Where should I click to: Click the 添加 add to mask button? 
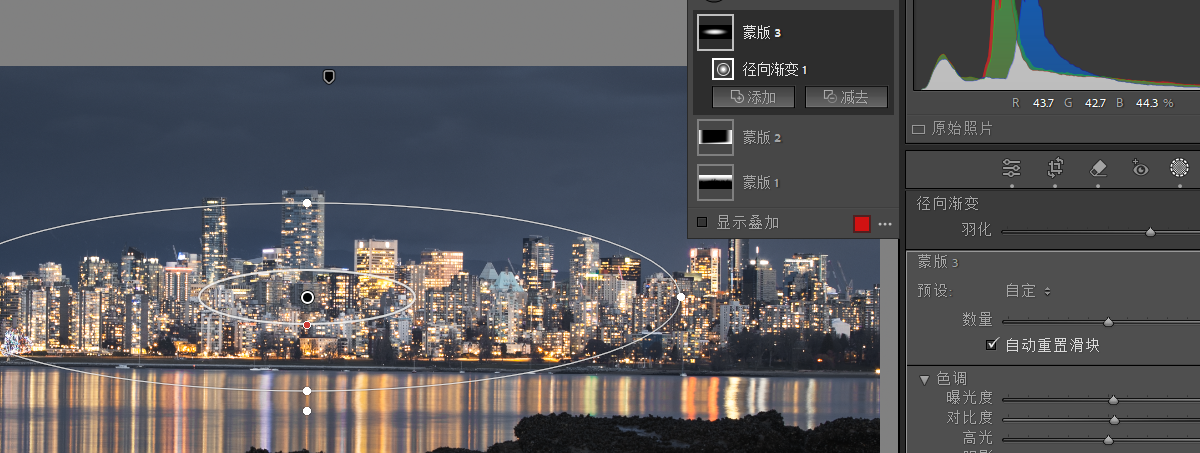753,97
